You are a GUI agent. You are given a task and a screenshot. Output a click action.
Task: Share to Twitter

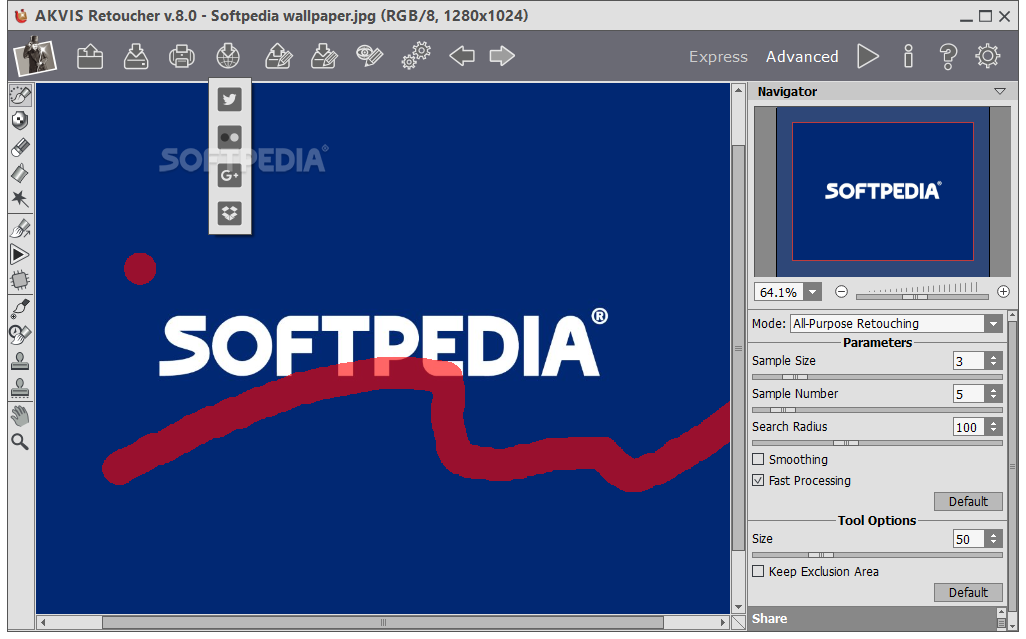pos(230,99)
